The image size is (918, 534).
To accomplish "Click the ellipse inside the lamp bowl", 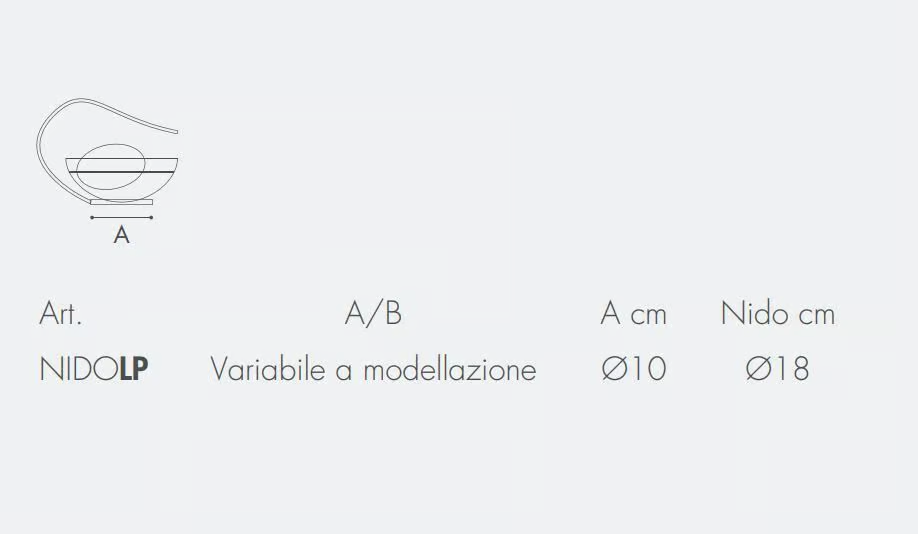I will 111,167.
